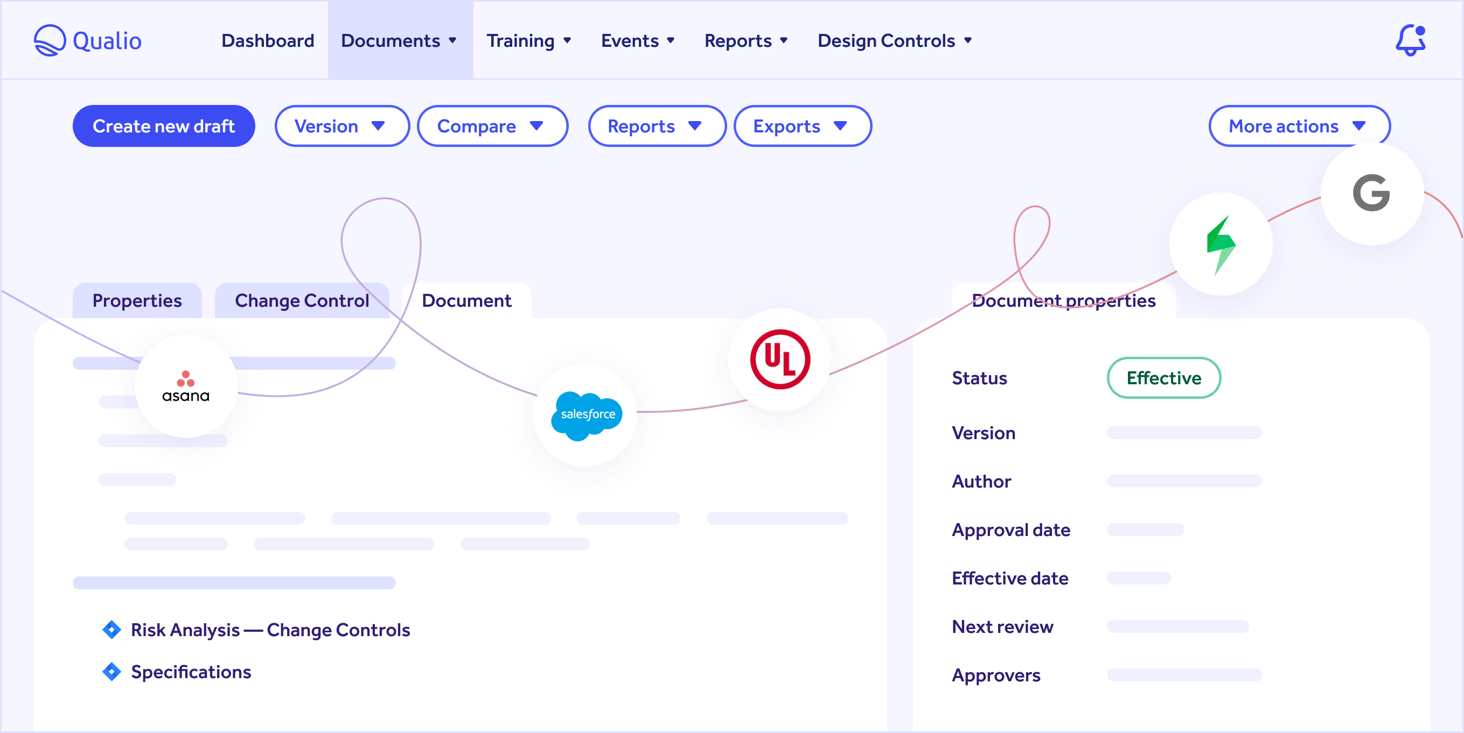Click the Qualio logo
This screenshot has width=1464, height=733.
[87, 40]
